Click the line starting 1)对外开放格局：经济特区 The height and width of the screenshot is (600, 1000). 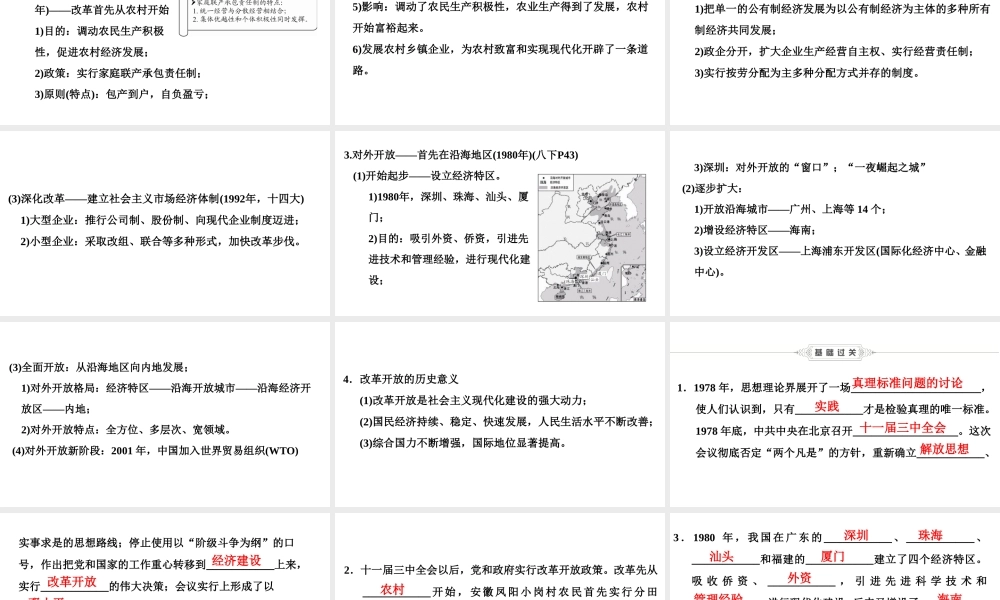point(166,388)
